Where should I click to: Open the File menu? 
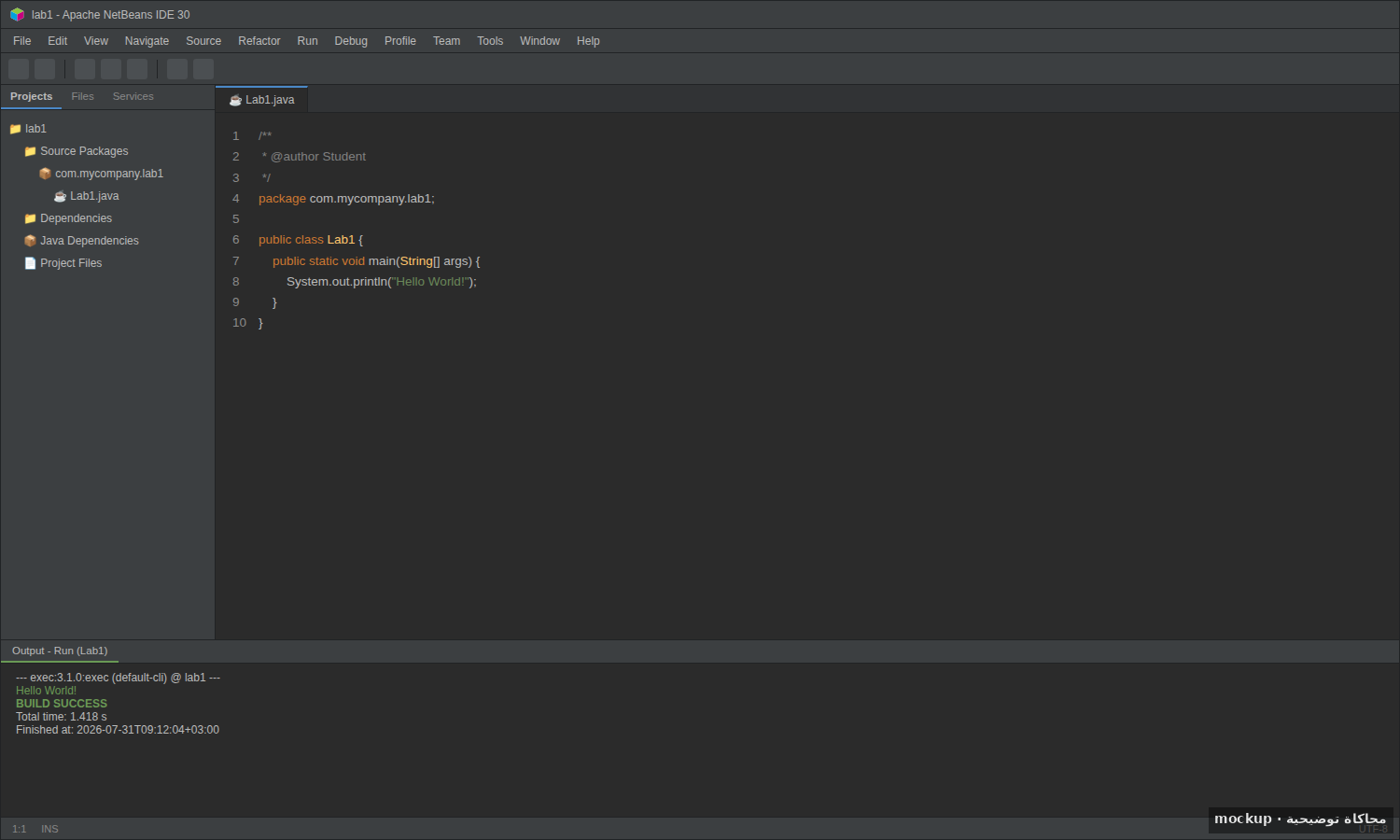(x=22, y=41)
